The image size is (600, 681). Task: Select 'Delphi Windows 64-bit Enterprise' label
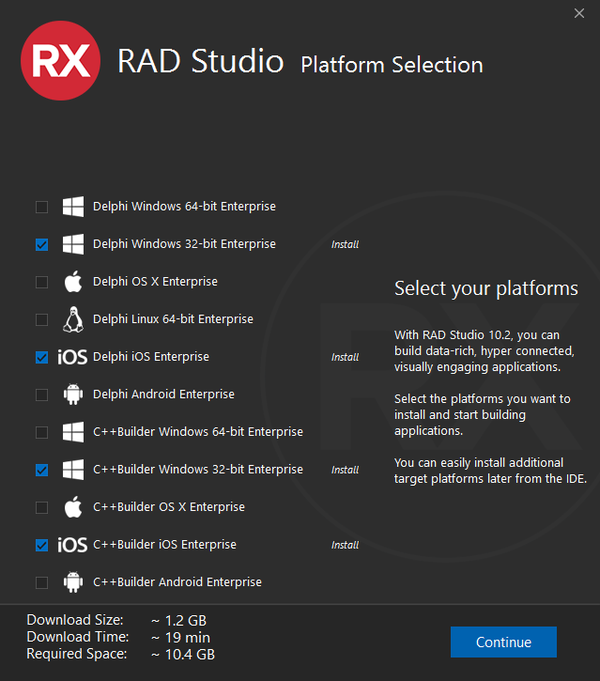pyautogui.click(x=184, y=206)
